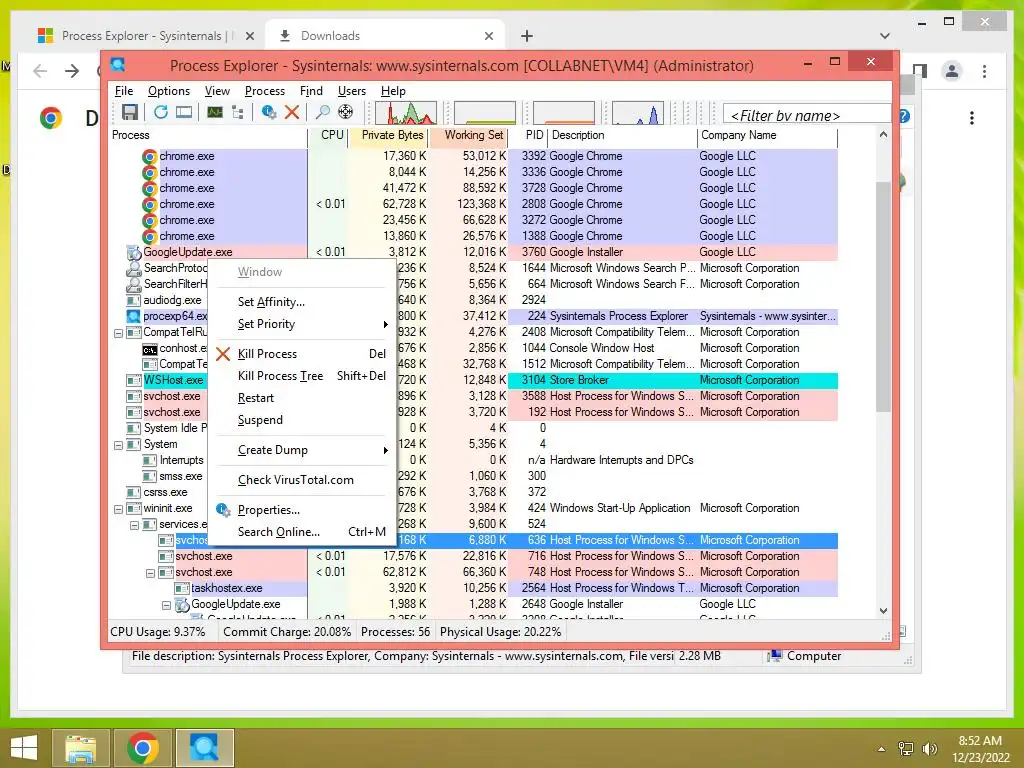Open the CPU usage mini graph

tap(406, 113)
